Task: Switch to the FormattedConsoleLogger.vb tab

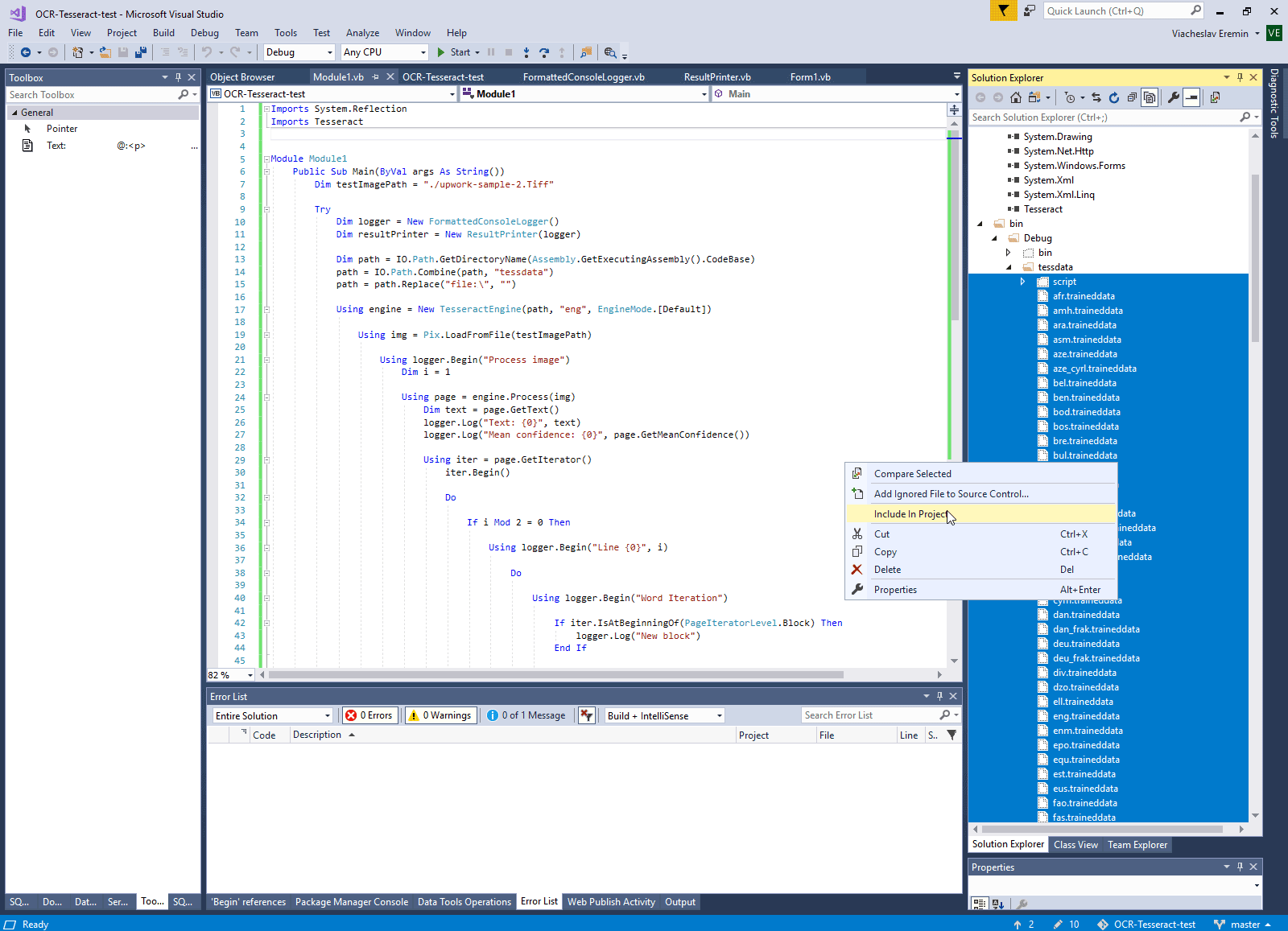Action: point(584,77)
